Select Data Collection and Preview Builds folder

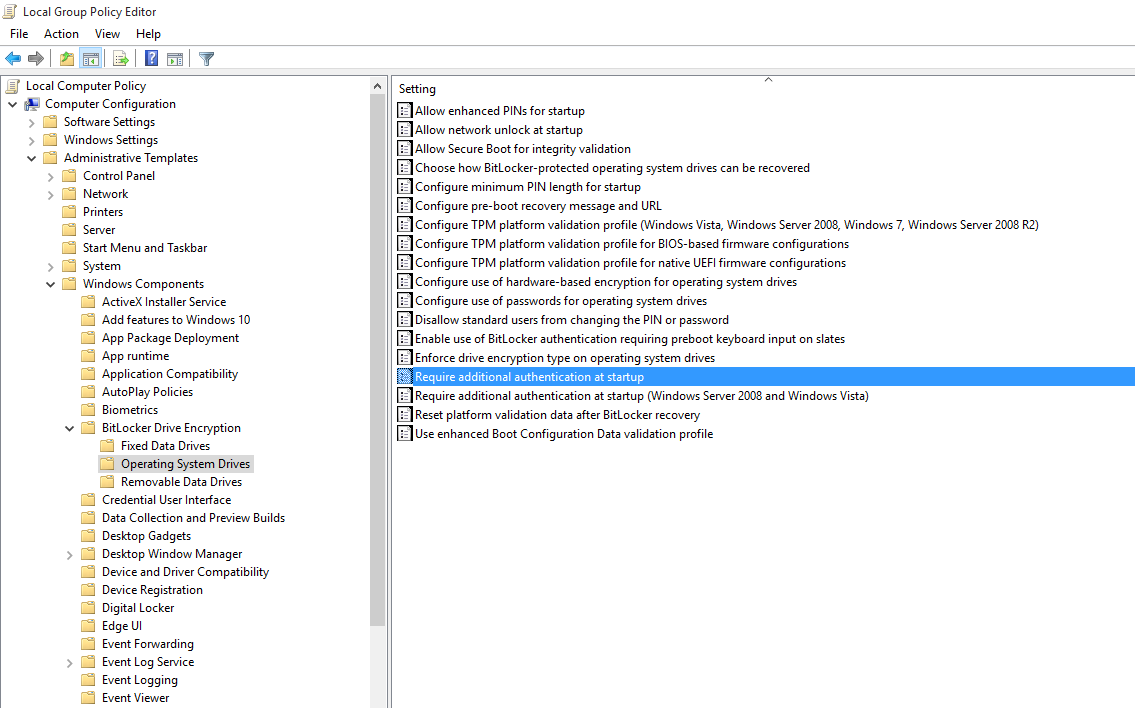coord(193,518)
